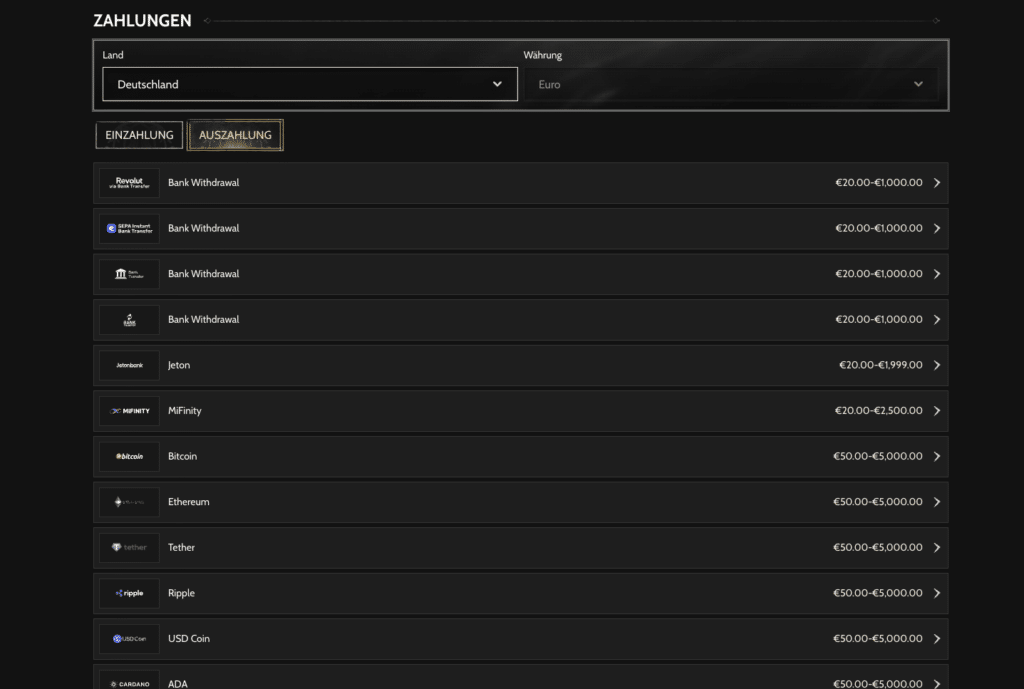Select the USD Coin withdrawal method
This screenshot has width=1024, height=689.
[x=520, y=639]
